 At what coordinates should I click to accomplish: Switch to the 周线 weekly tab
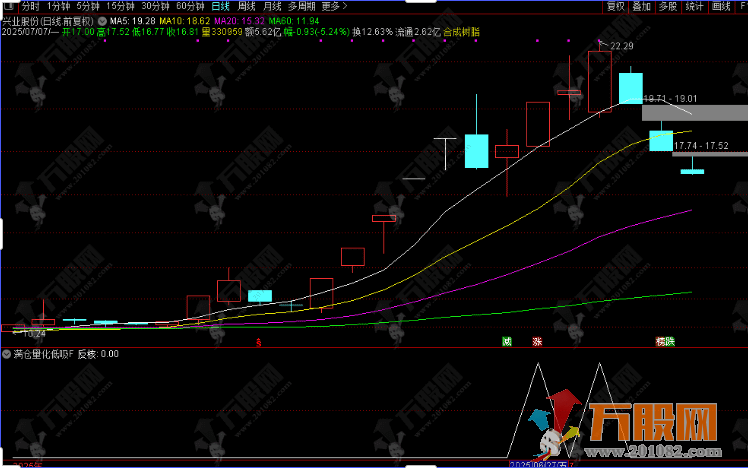tap(247, 6)
